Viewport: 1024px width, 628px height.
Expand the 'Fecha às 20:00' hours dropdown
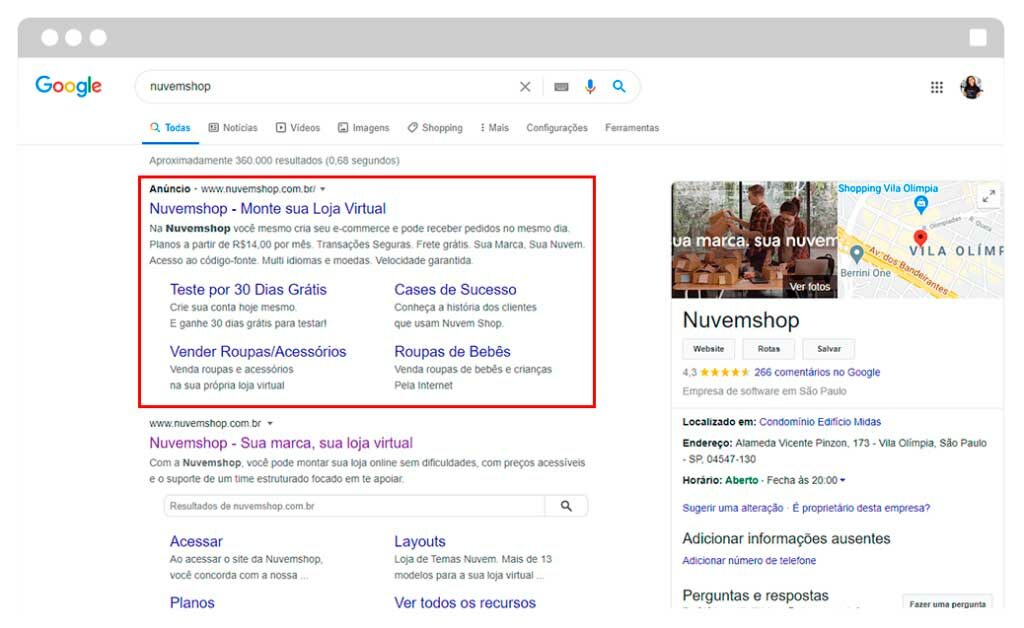tap(842, 480)
